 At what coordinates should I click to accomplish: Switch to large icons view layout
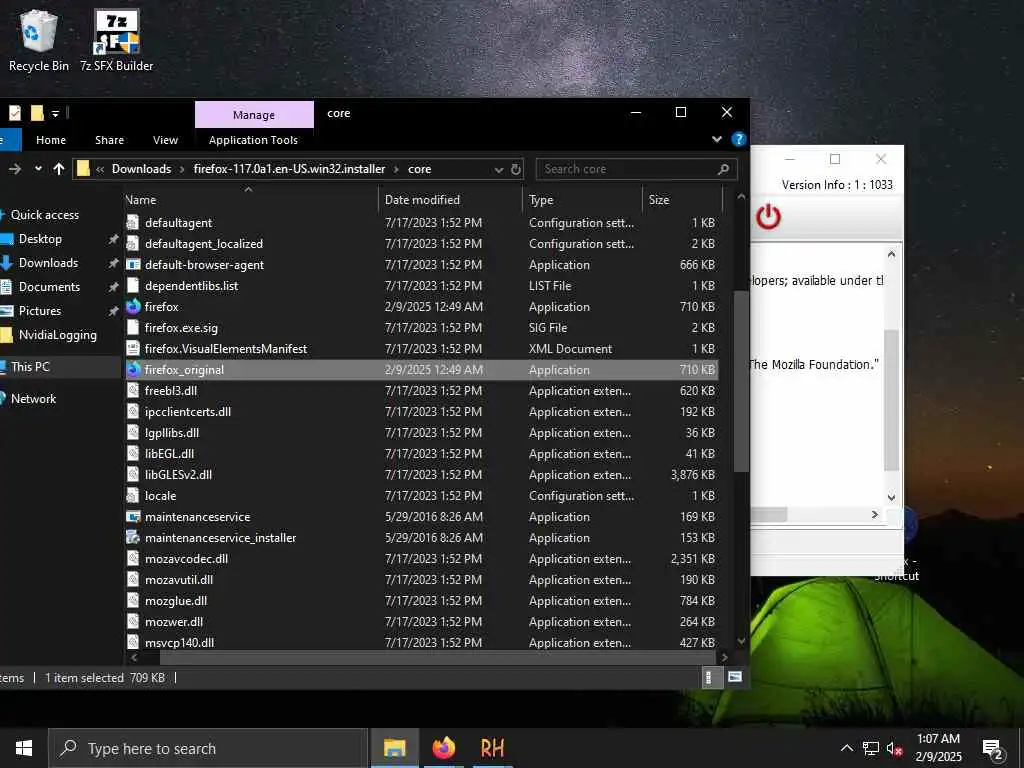(735, 677)
